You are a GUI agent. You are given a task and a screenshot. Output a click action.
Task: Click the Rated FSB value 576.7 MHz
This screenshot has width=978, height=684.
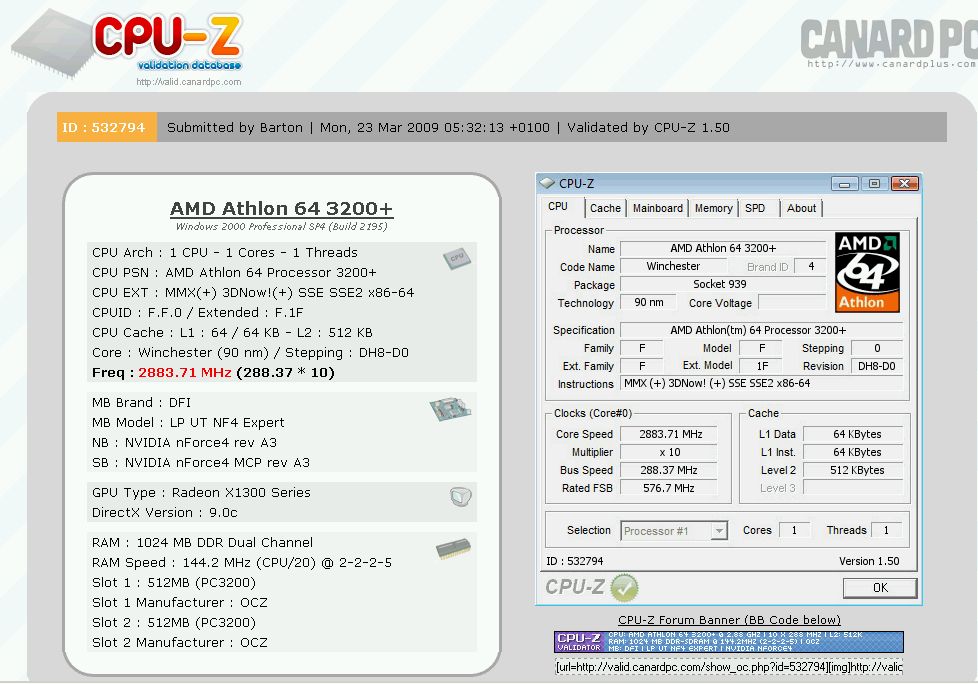(x=671, y=488)
